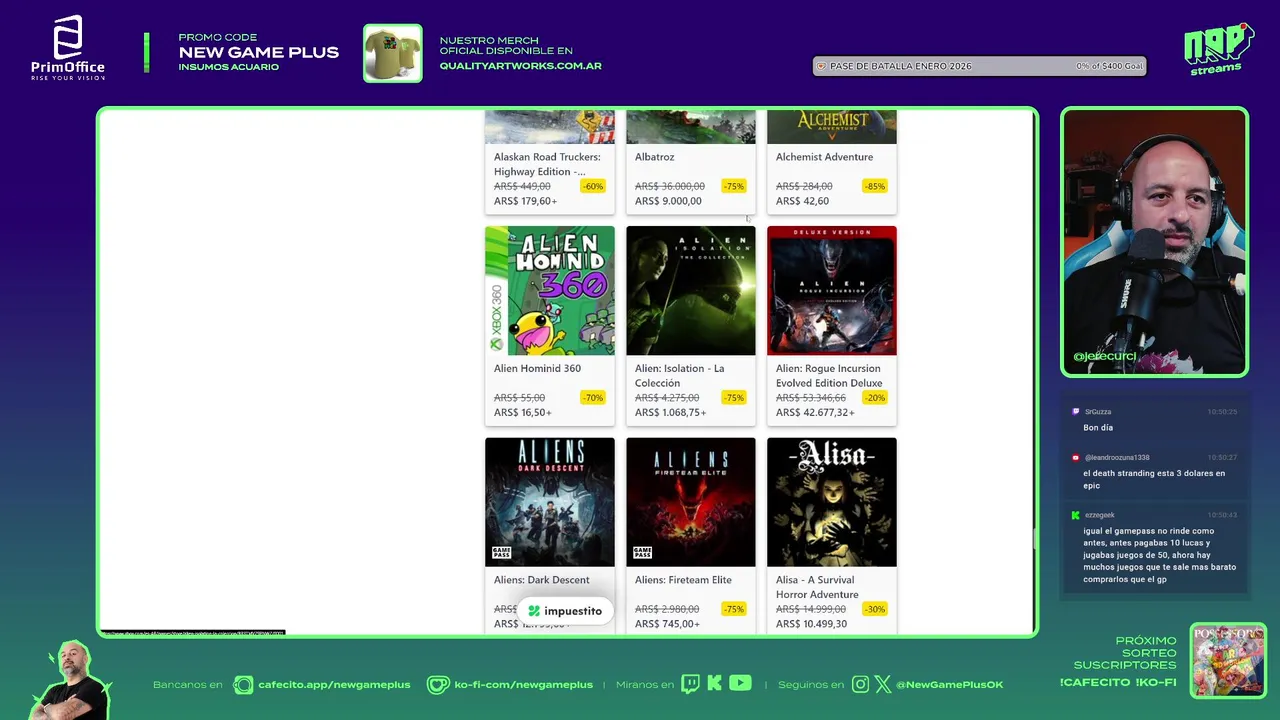The width and height of the screenshot is (1280, 720).
Task: Open the Alien: Rogue Incursion cover art
Action: pyautogui.click(x=832, y=290)
